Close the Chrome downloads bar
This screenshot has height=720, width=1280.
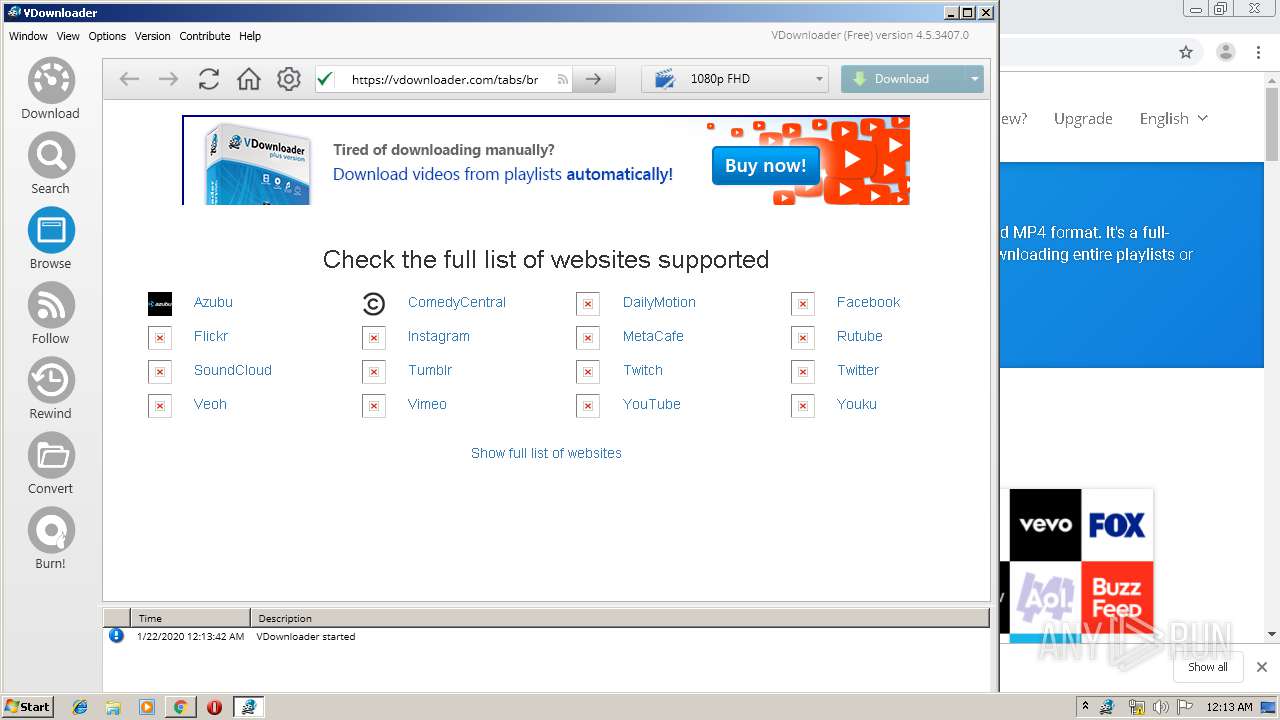click(x=1262, y=667)
